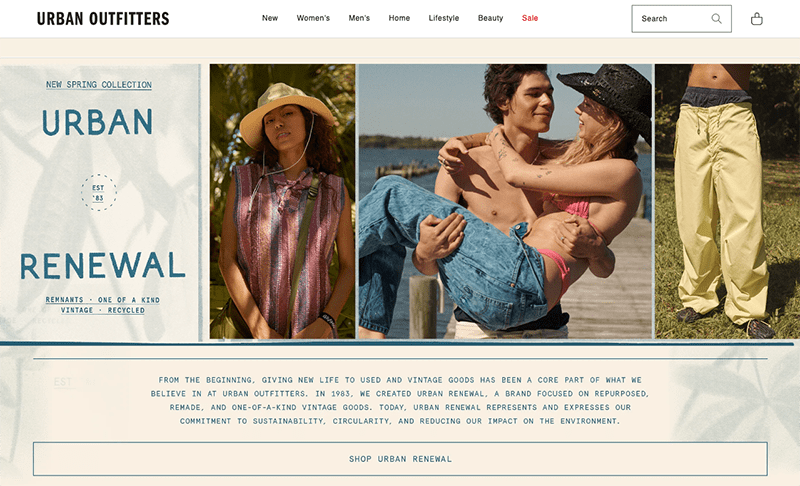The image size is (800, 486).
Task: Click the Shop Urban Renewal button
Action: pos(400,459)
